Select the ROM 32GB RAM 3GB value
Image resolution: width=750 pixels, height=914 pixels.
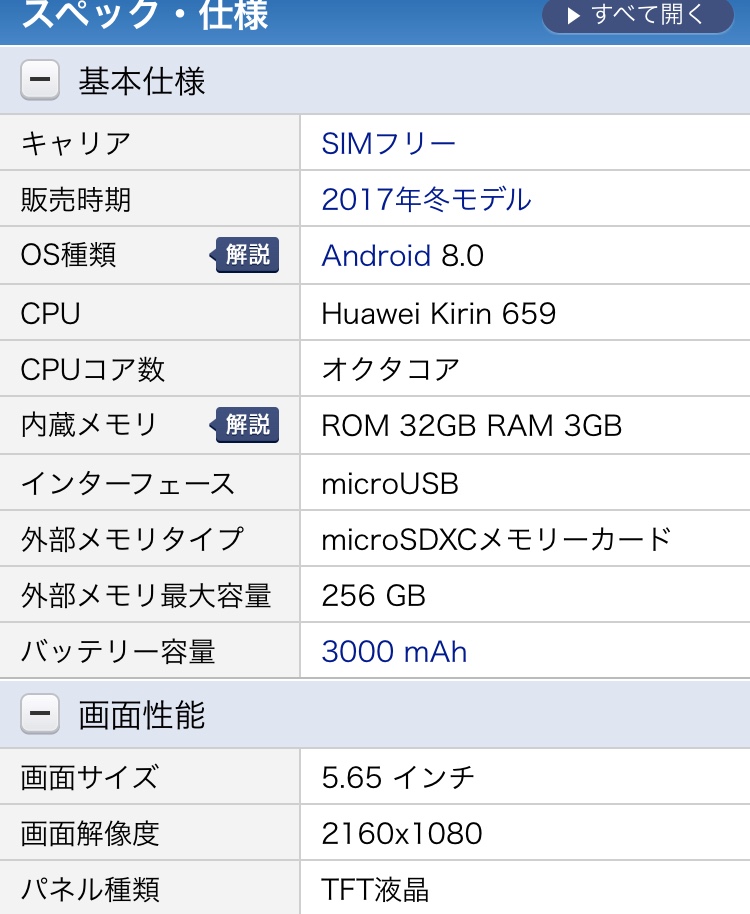[x=471, y=425]
